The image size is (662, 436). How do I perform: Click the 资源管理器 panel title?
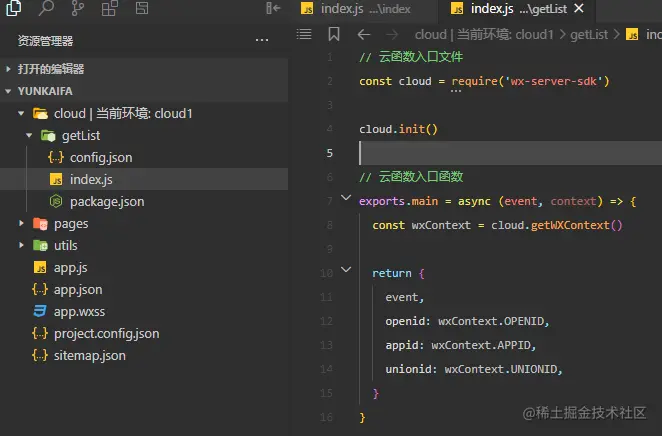click(46, 41)
